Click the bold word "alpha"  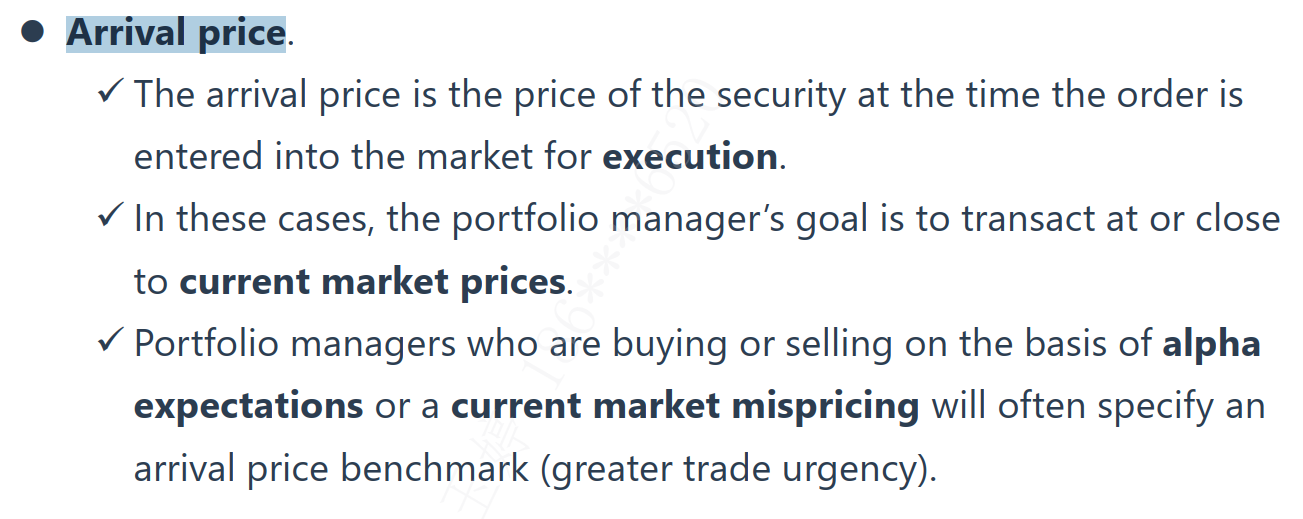click(1211, 344)
